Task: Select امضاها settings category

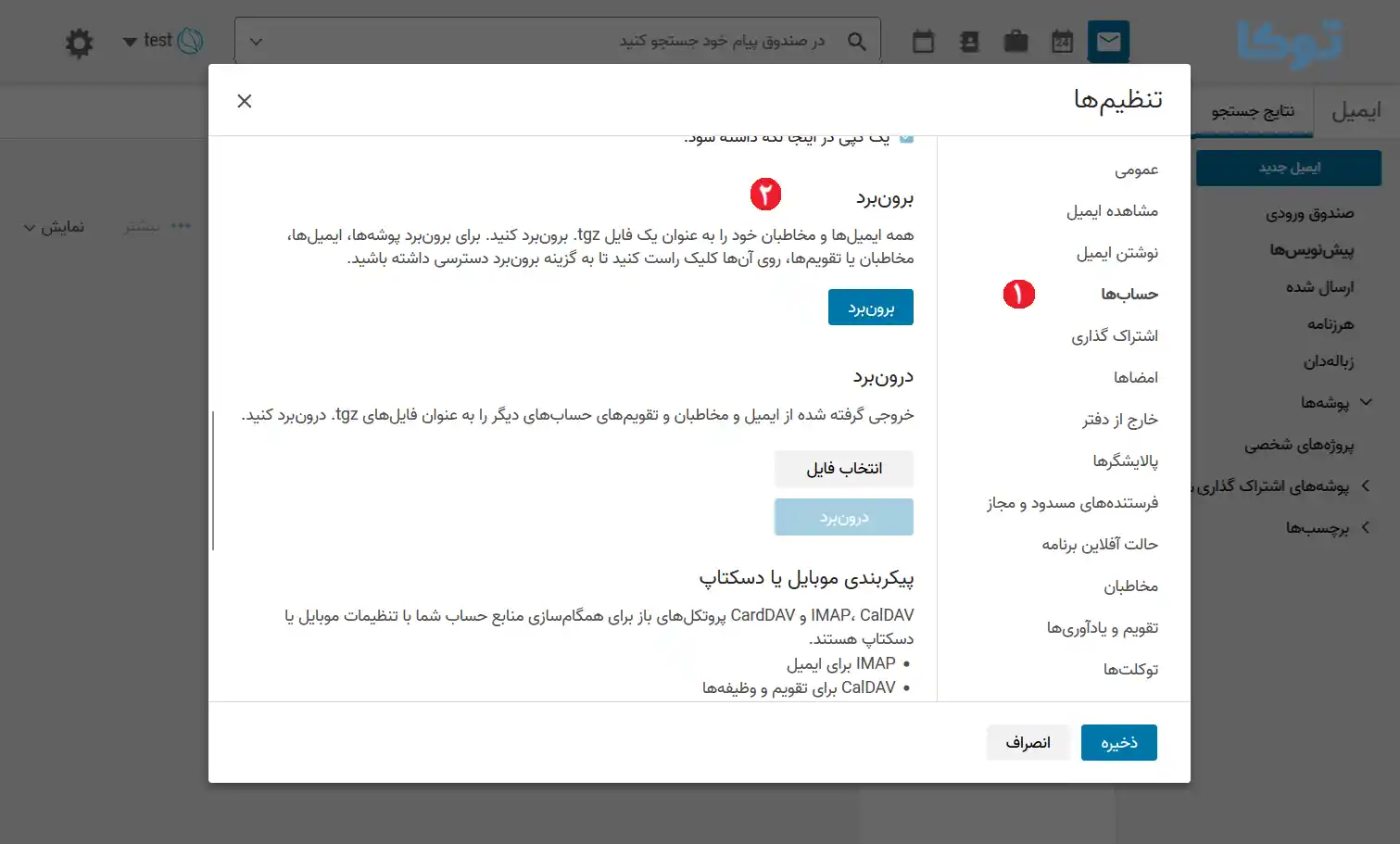Action: click(1136, 378)
